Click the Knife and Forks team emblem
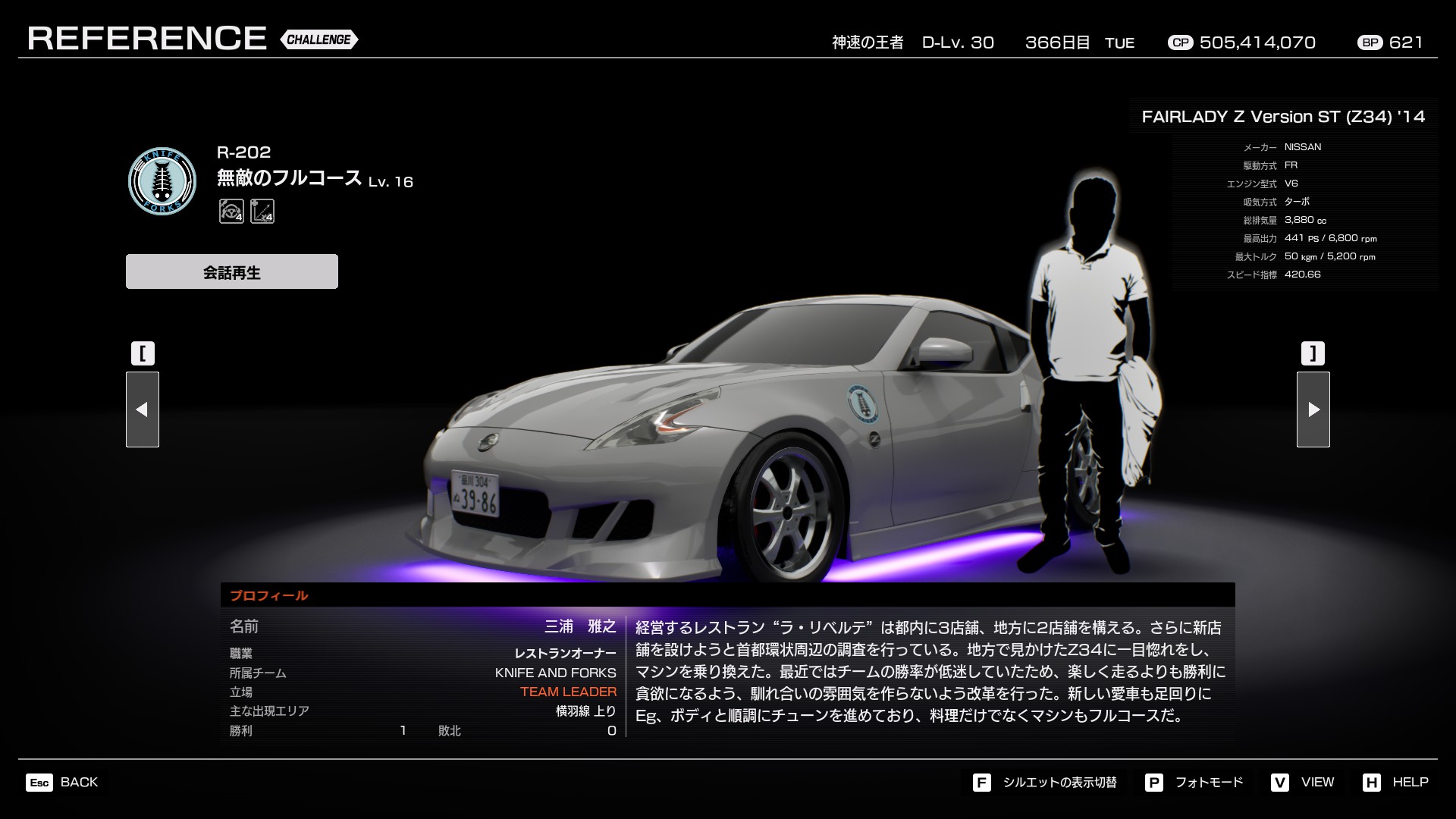Image resolution: width=1456 pixels, height=819 pixels. point(162,181)
